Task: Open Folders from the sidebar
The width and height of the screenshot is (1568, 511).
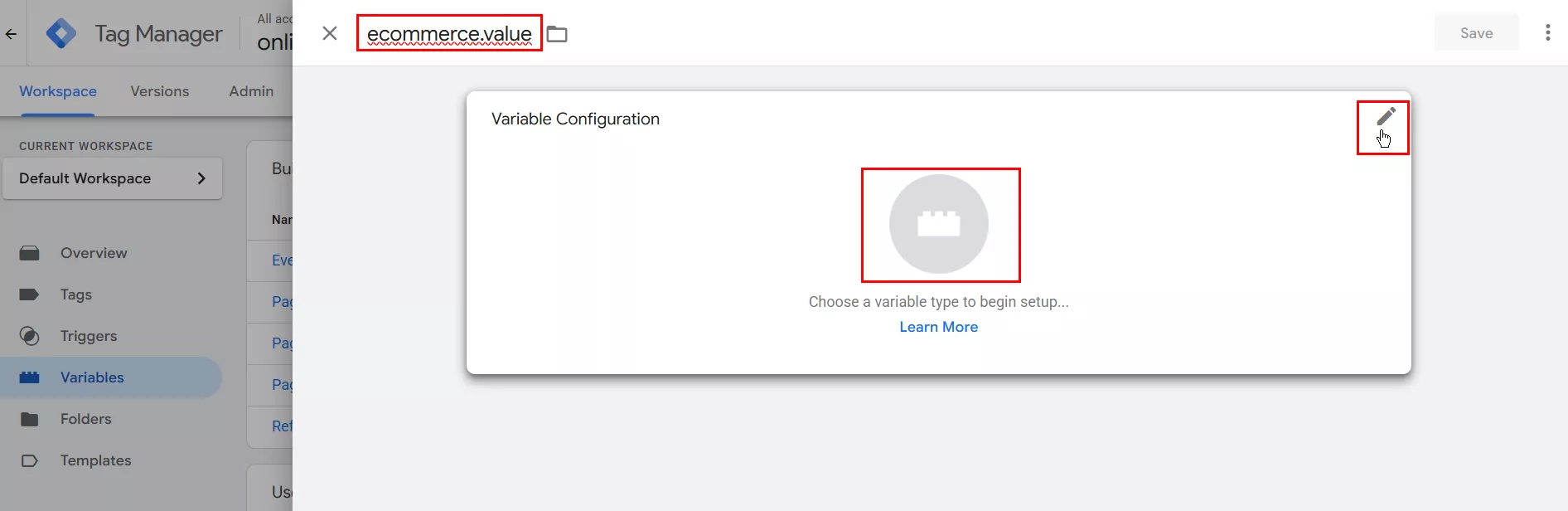Action: pyautogui.click(x=85, y=419)
